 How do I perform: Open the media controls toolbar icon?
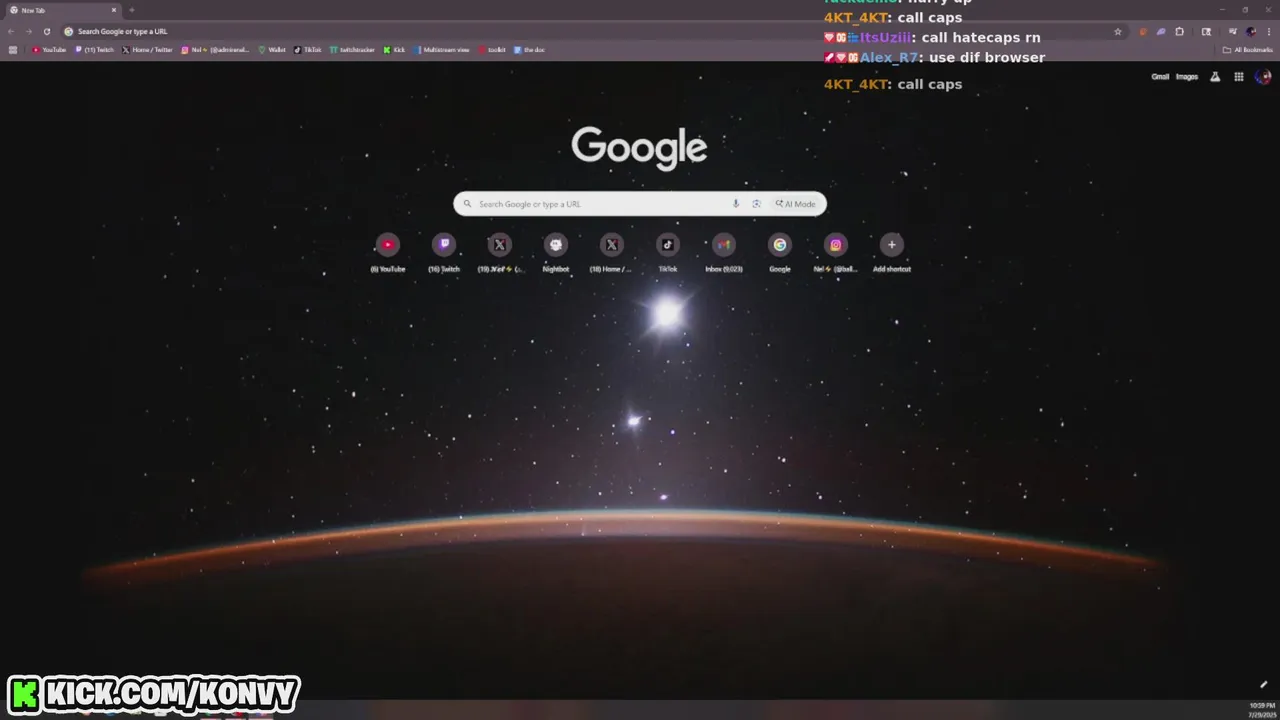(1233, 31)
